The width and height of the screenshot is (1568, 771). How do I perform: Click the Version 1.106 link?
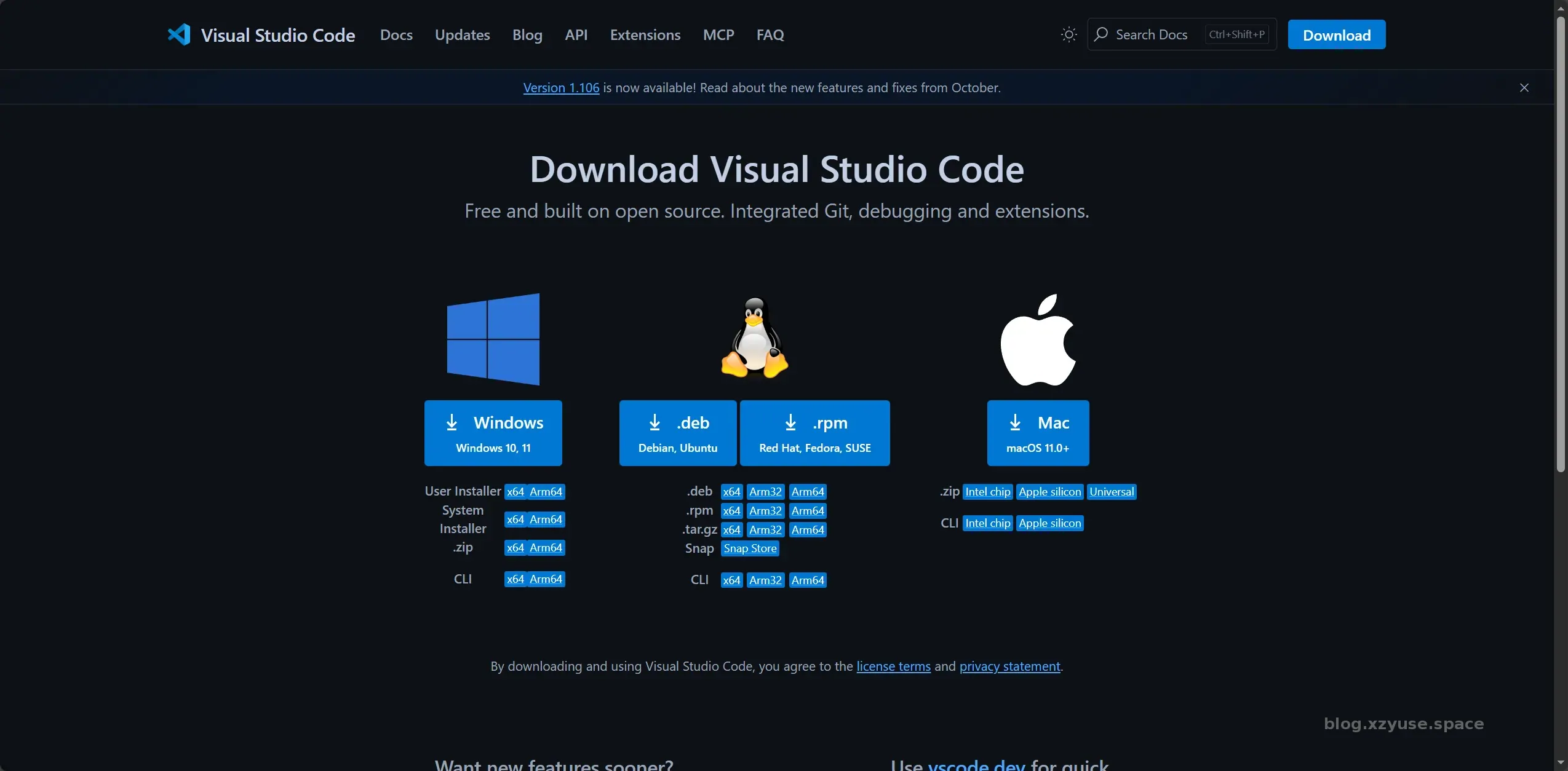pos(560,88)
